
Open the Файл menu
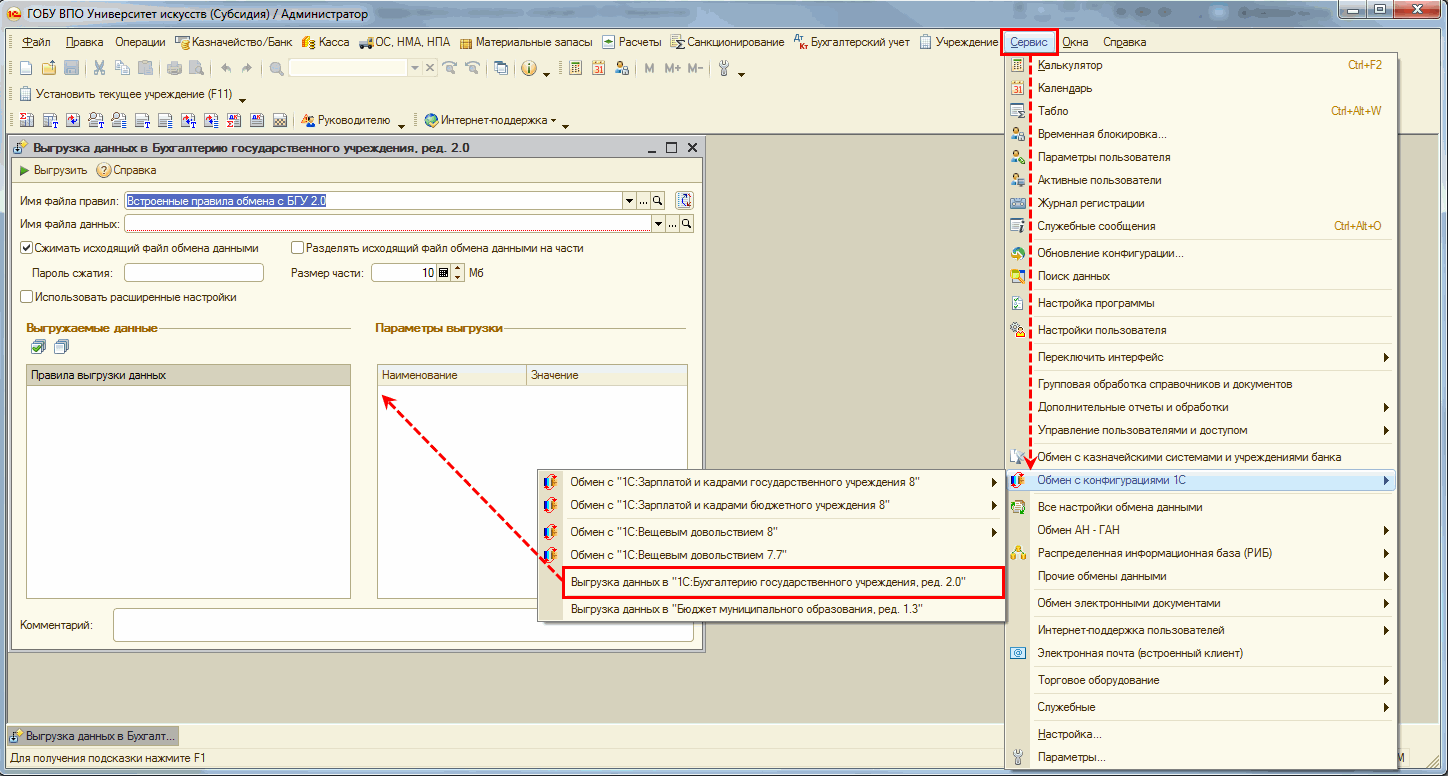point(36,42)
